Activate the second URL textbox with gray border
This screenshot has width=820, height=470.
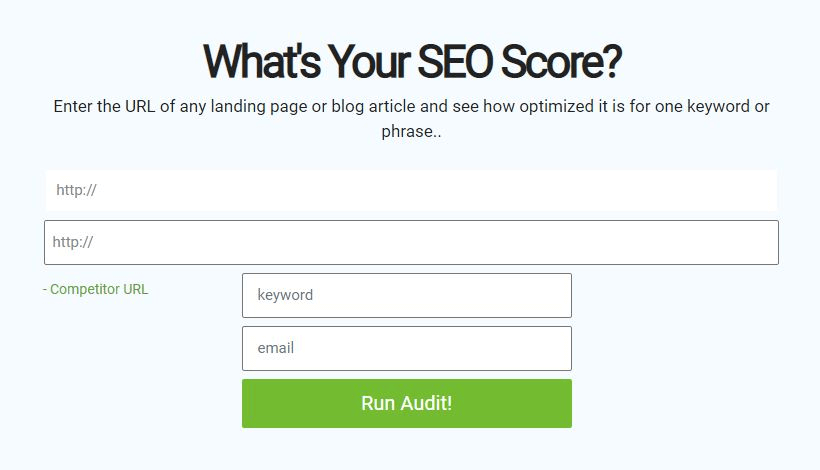pos(411,242)
